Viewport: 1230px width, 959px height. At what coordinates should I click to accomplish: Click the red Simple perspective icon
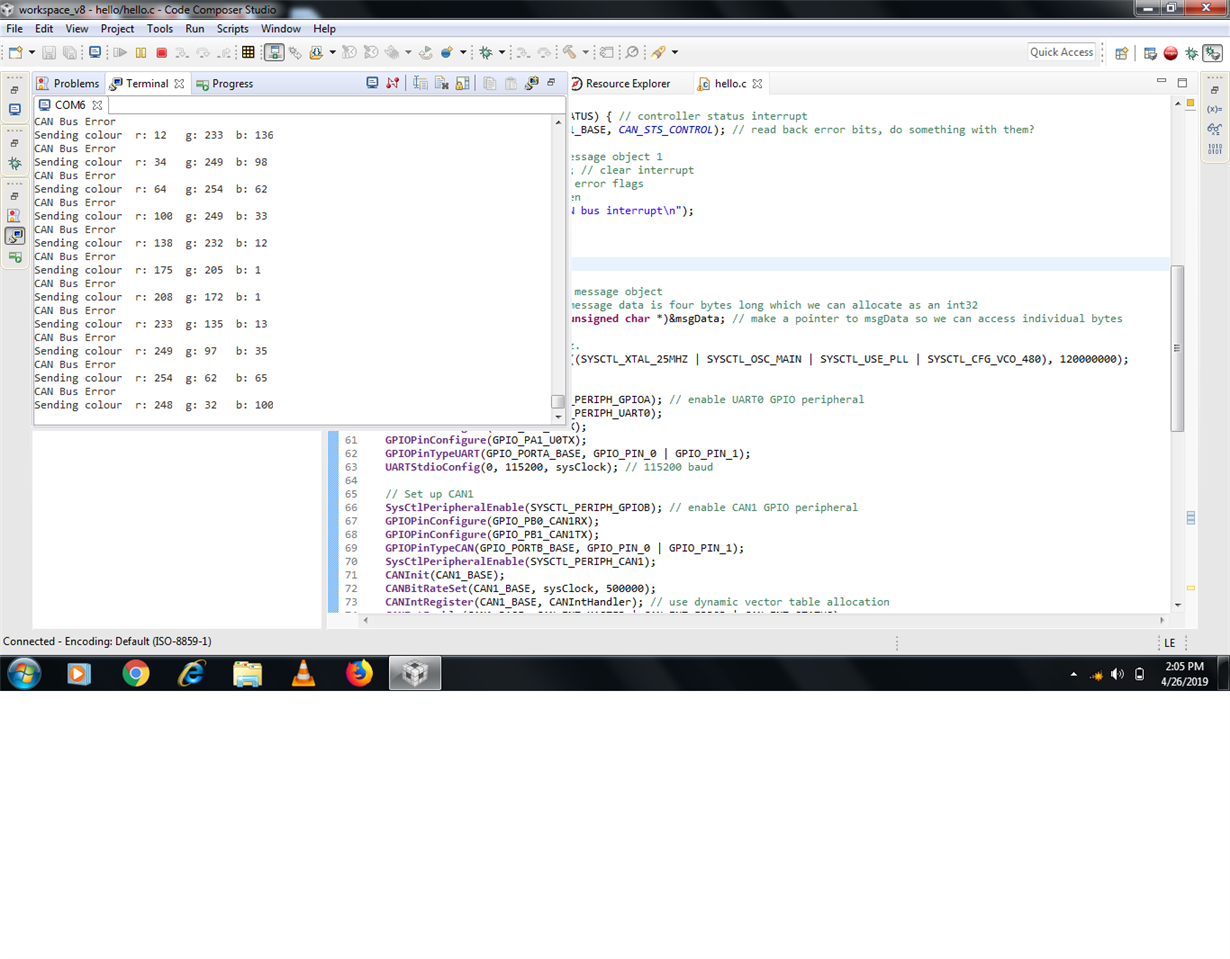coord(1171,53)
